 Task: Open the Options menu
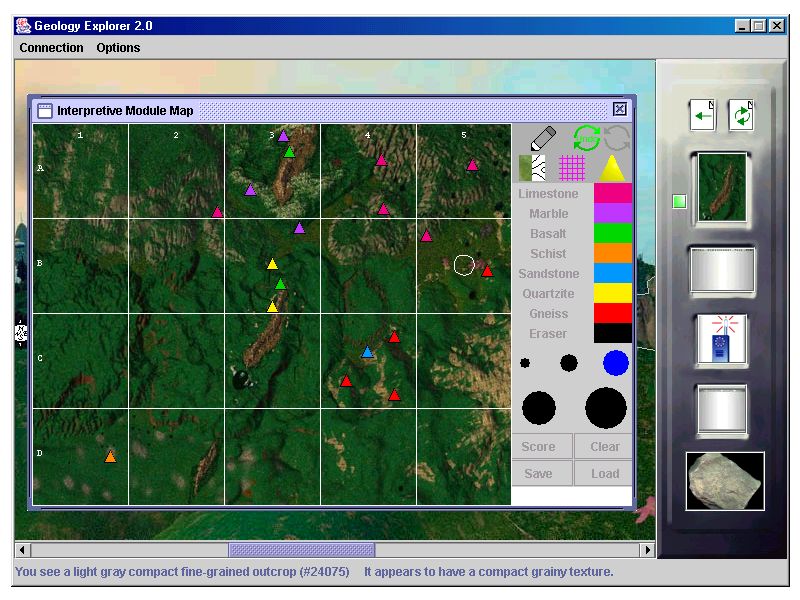[x=118, y=47]
